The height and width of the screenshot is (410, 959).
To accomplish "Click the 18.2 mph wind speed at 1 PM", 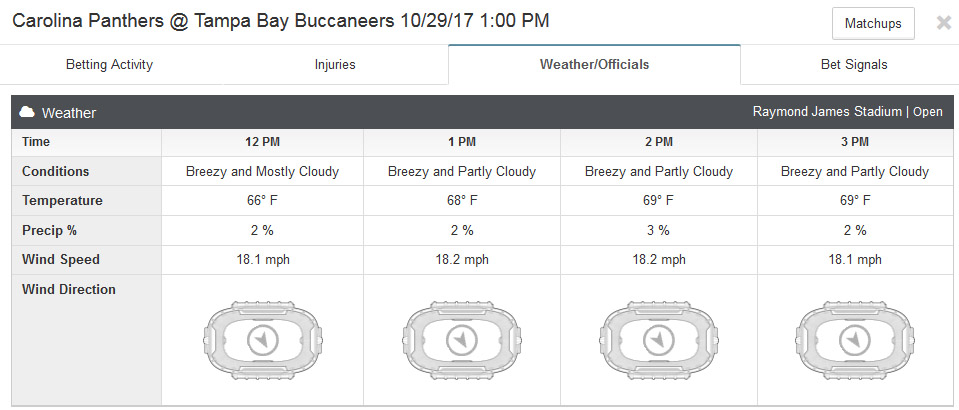I will tap(462, 259).
